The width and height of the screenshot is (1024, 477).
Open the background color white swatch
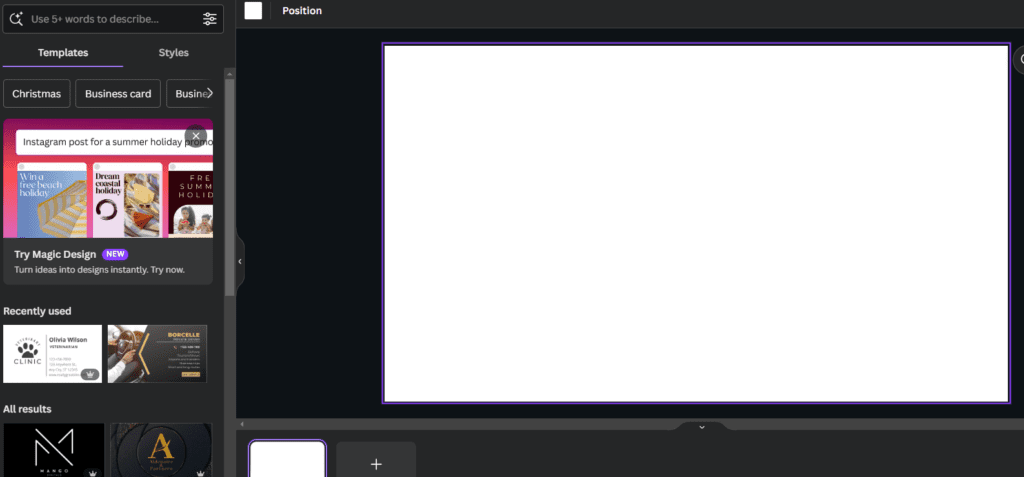tap(253, 10)
